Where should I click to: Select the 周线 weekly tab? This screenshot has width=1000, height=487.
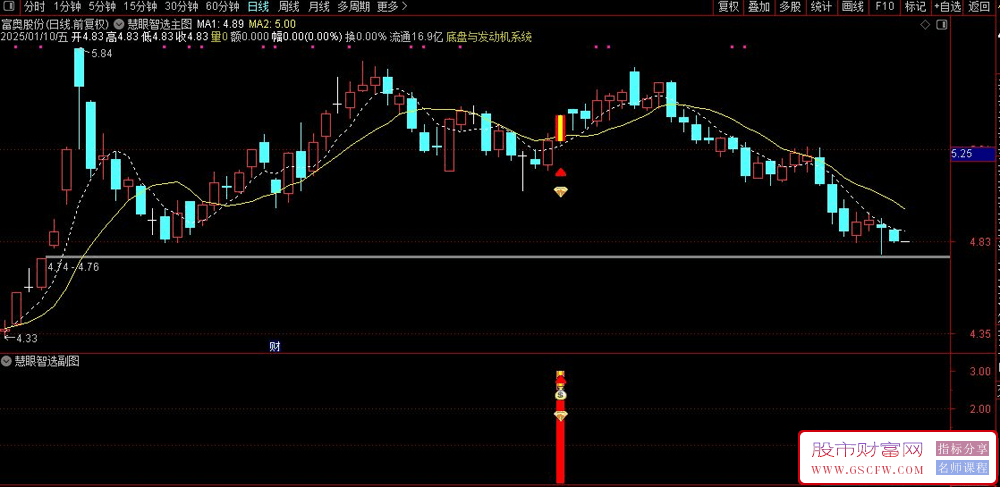[x=289, y=7]
